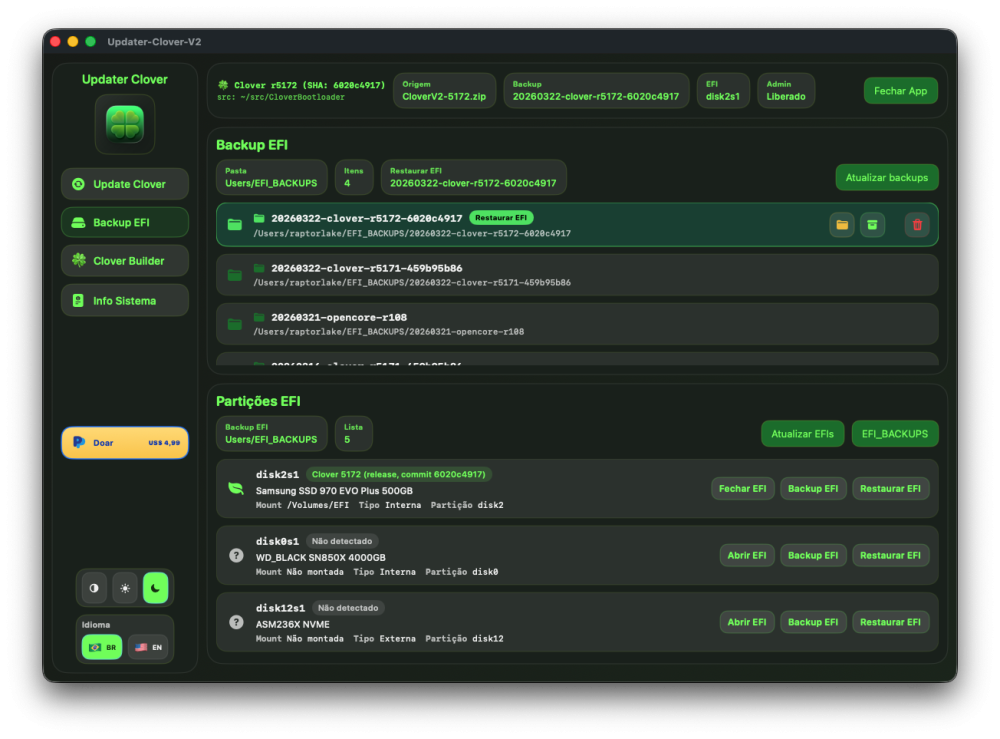This screenshot has width=1000, height=739.
Task: Click the Itens 4 count chip
Action: tap(353, 177)
